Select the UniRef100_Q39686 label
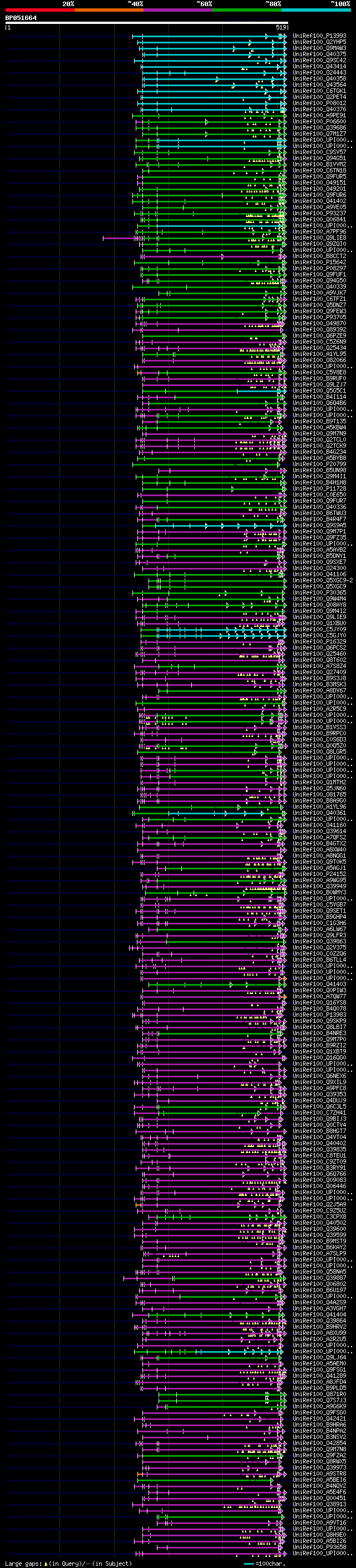Viewport: 356px width, 1568px height. (x=319, y=128)
